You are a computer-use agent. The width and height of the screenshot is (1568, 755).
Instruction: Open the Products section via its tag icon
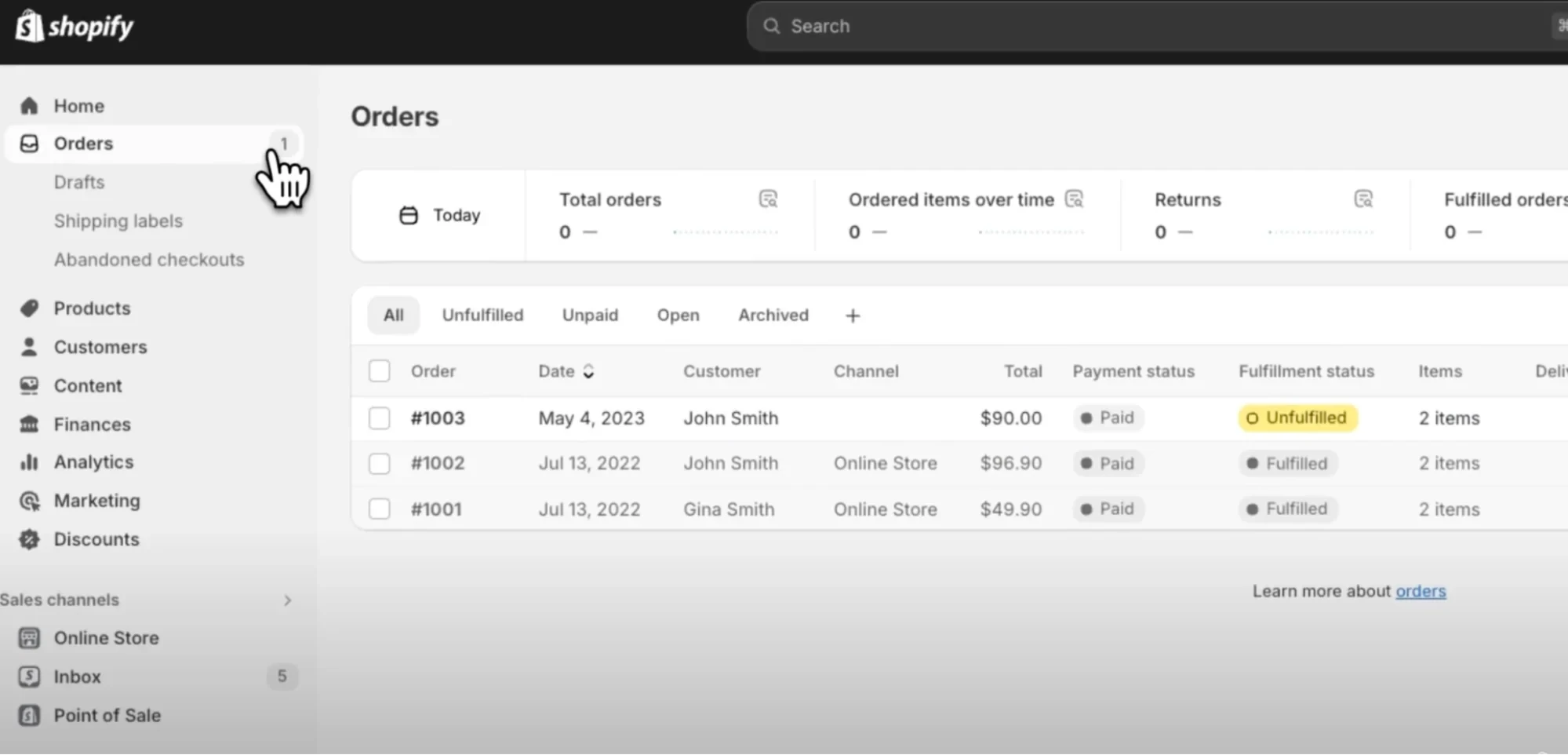coord(29,308)
